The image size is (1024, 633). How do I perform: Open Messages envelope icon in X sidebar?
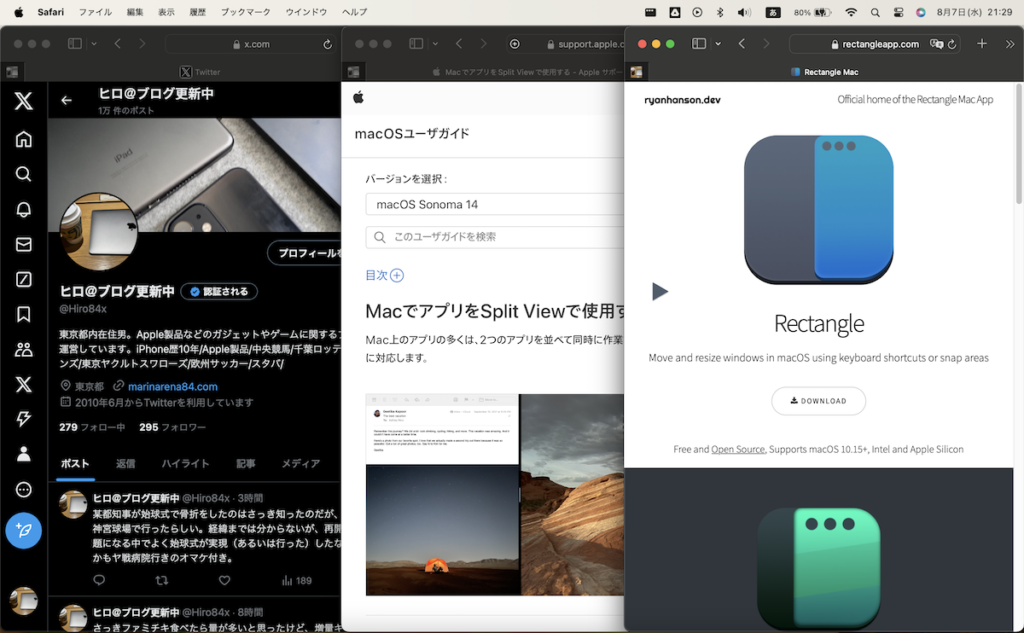click(x=24, y=244)
